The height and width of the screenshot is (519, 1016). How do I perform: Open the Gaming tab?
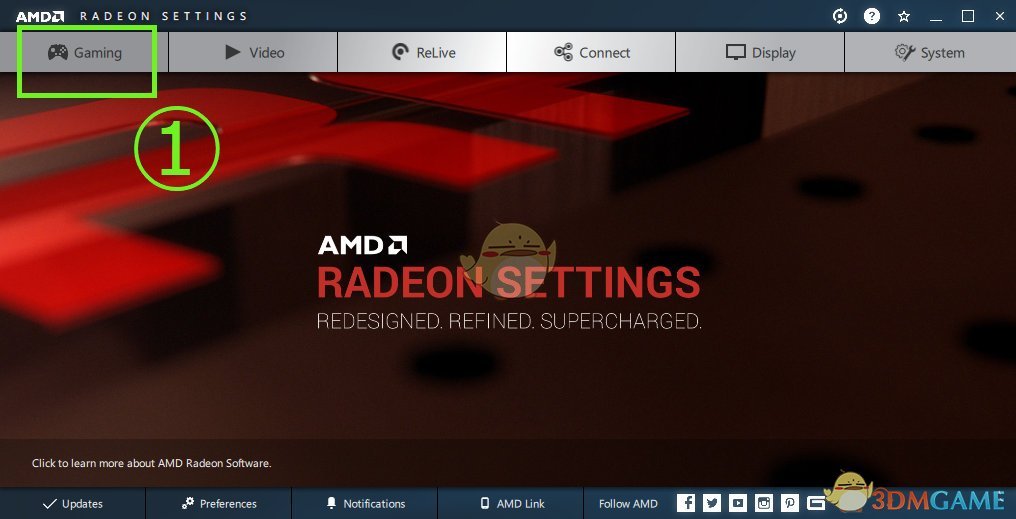[x=84, y=52]
